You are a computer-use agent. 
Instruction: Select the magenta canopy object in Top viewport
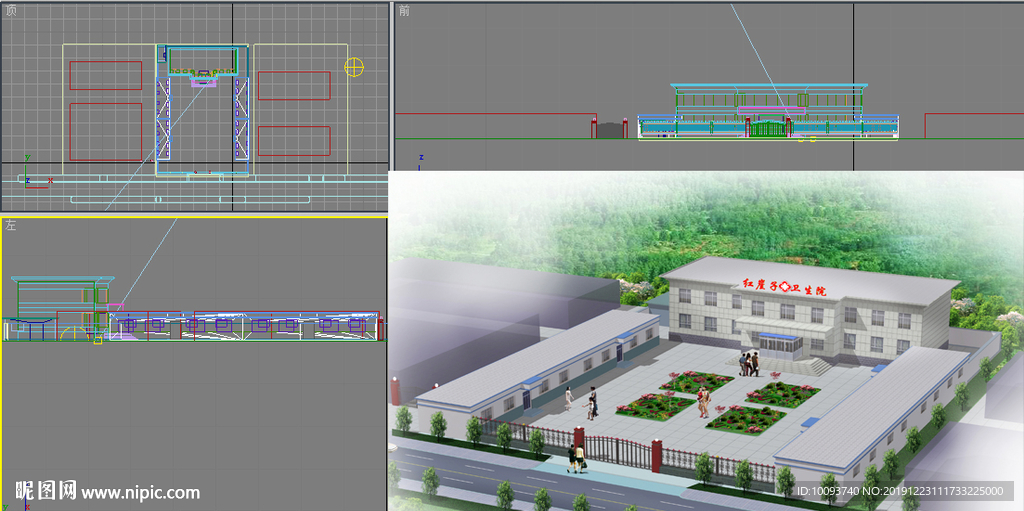click(x=204, y=82)
